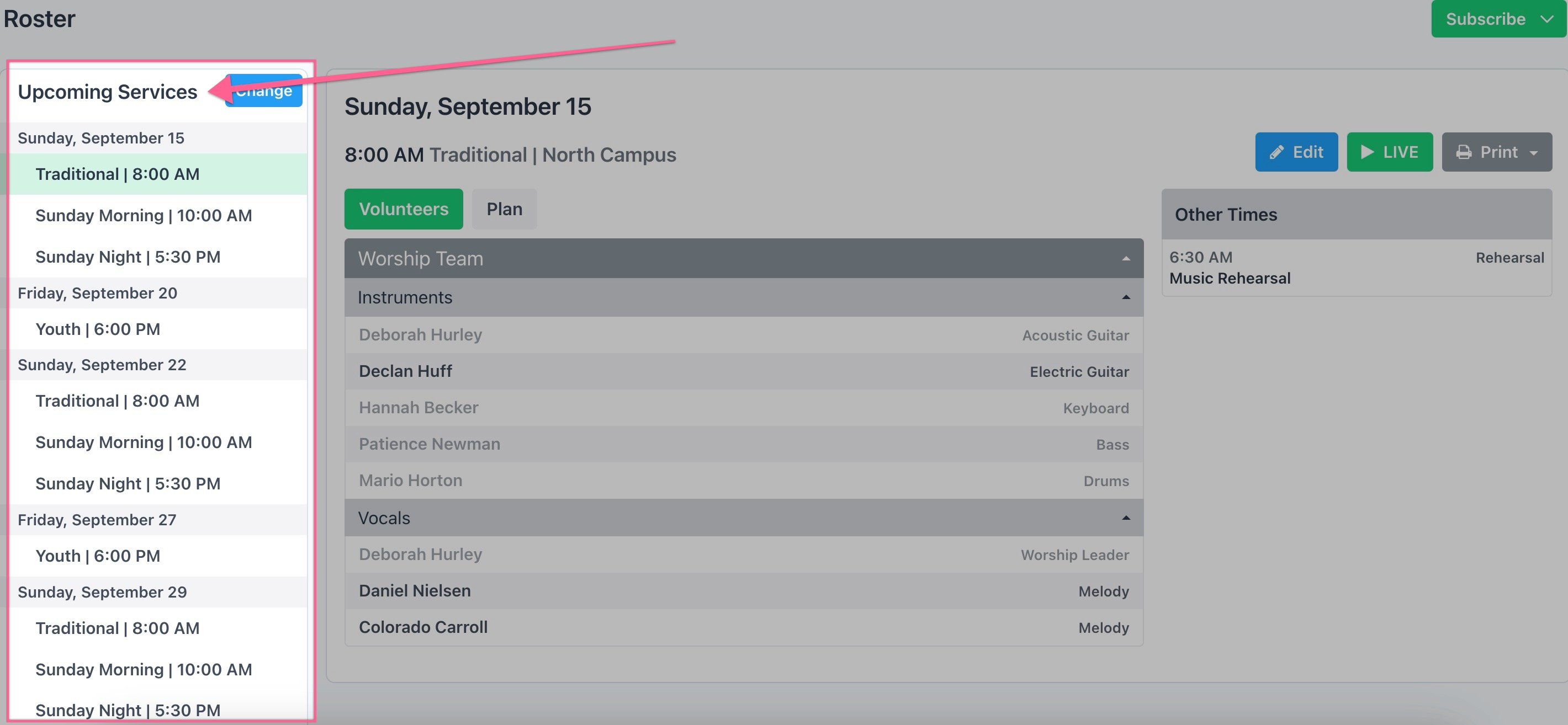Open the Subscribe dropdown chevron
The width and height of the screenshot is (1568, 725).
pos(1546,19)
